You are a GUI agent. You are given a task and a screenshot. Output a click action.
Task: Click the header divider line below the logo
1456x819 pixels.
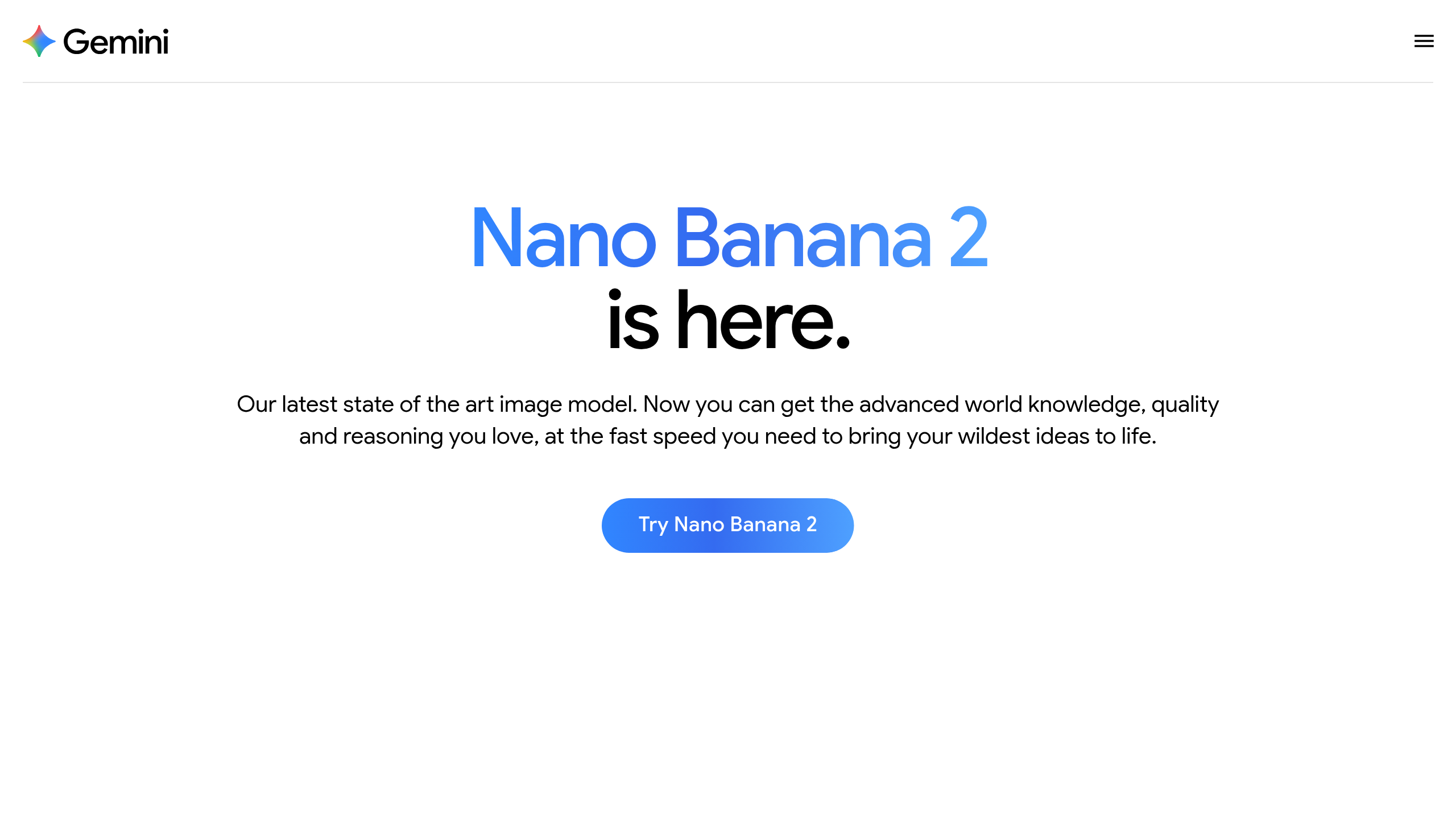[x=728, y=82]
